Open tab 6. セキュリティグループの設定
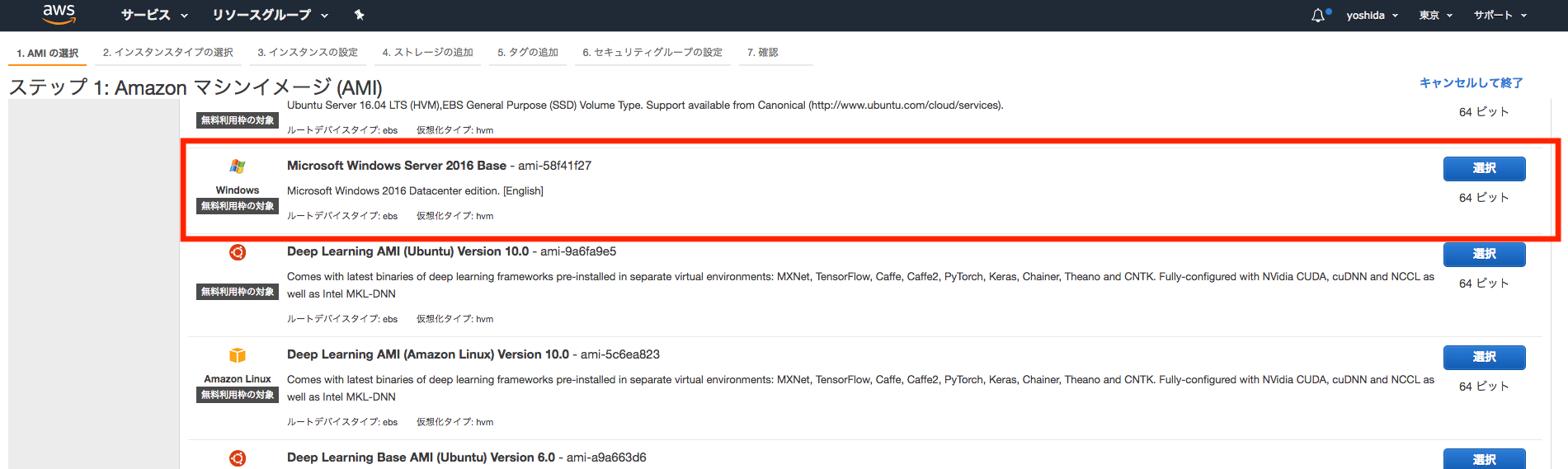Screen dimensions: 1568x469 [x=652, y=53]
